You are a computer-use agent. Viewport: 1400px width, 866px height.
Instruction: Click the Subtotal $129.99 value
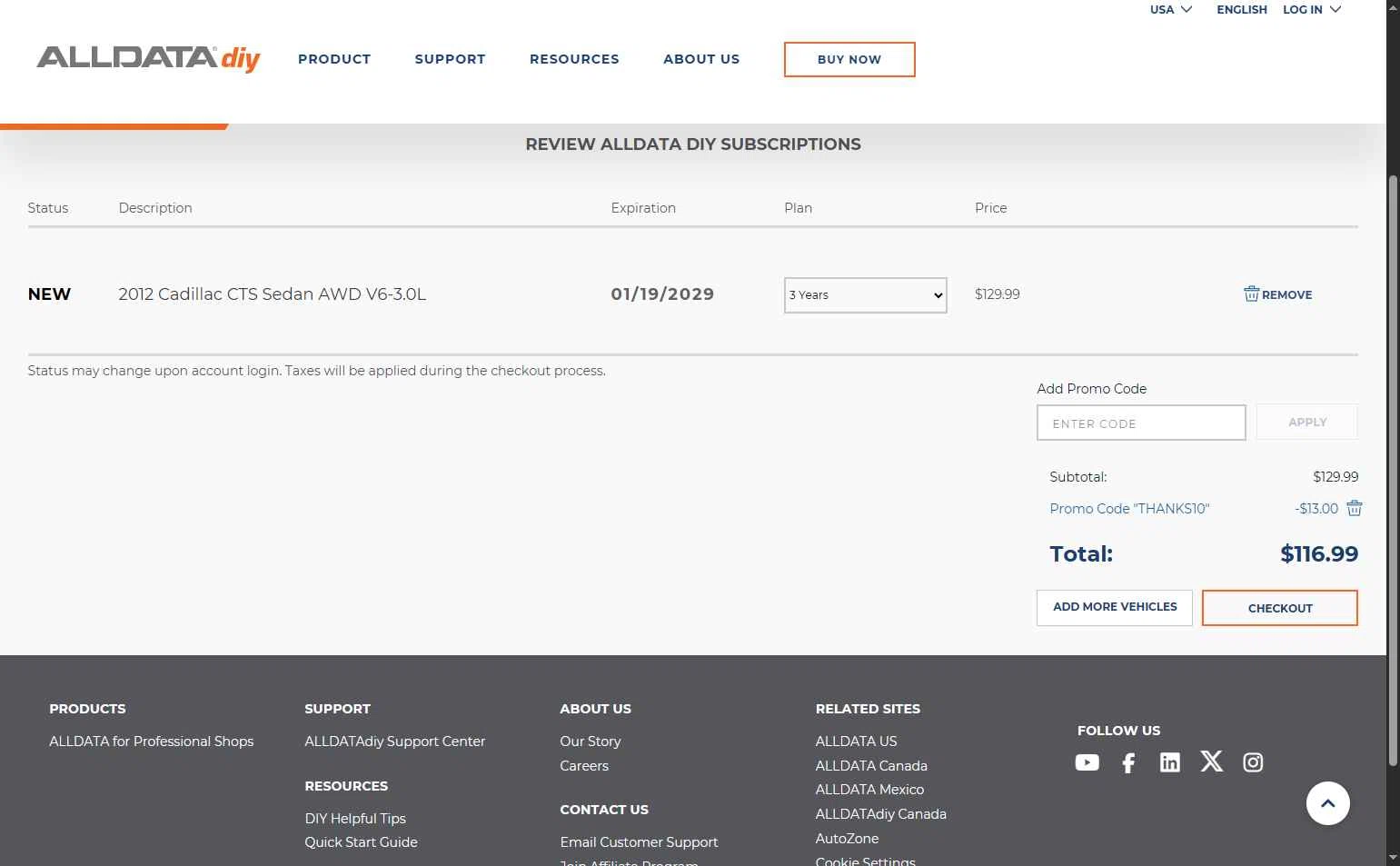click(1335, 477)
